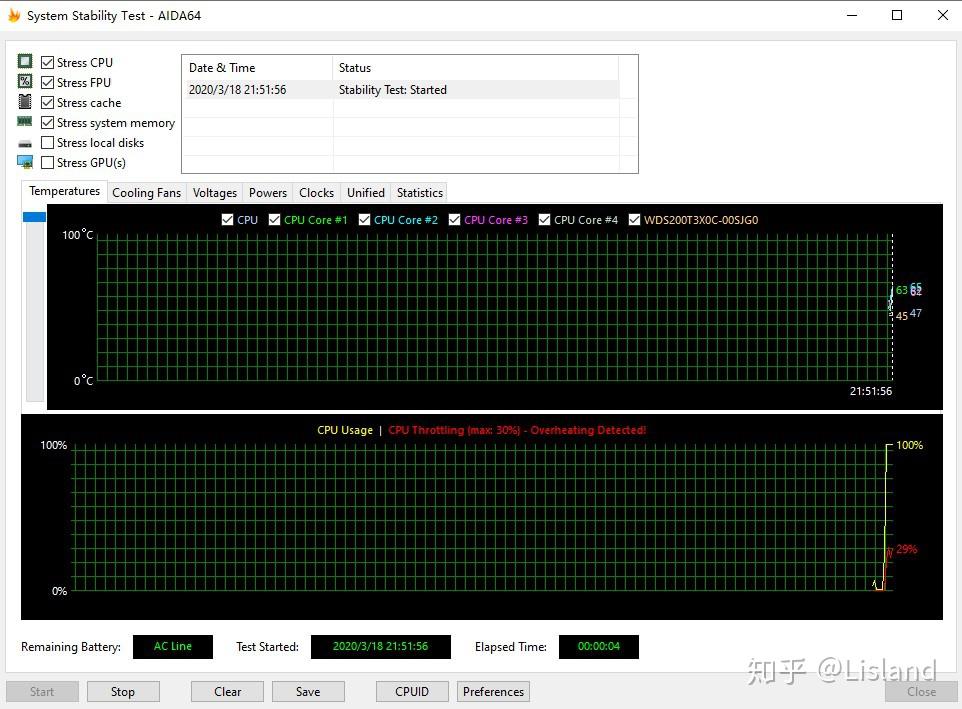The width and height of the screenshot is (962, 709).
Task: Click the Stress system memory module icon
Action: 24,121
